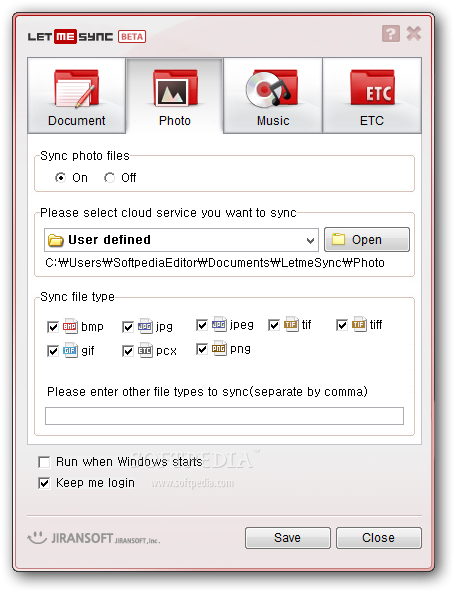This screenshot has height=592, width=455.
Task: Click the 'User defined' text in combo box
Action: pos(110,240)
